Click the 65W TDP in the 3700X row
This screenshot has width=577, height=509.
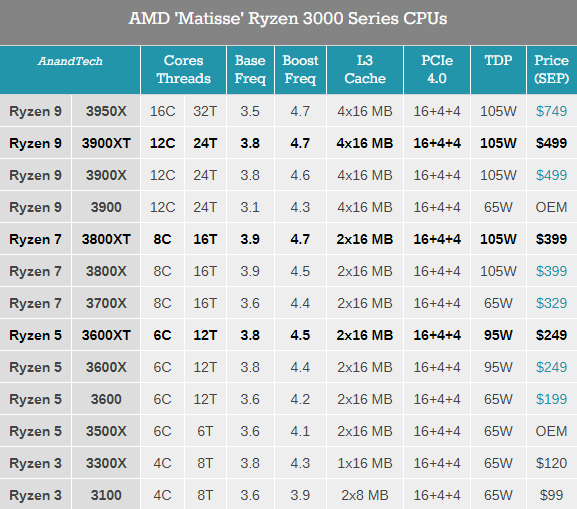(498, 303)
